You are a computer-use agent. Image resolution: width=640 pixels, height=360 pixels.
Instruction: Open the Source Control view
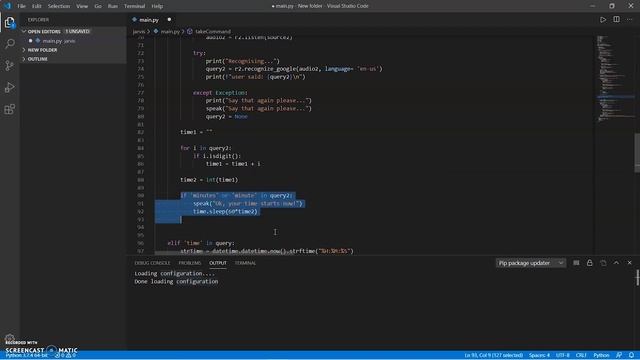click(x=9, y=65)
